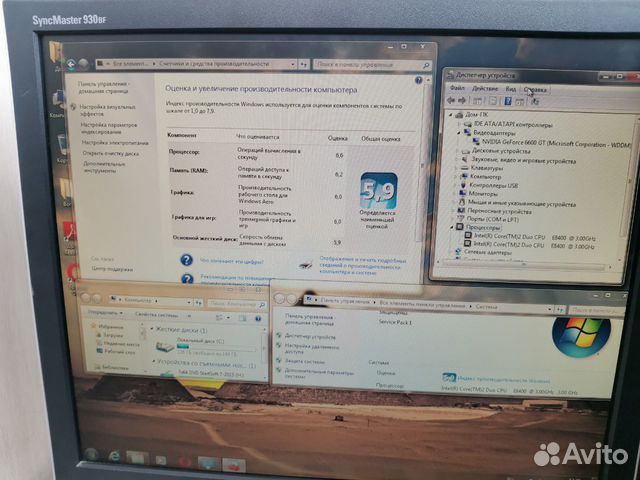Screen dimensions: 640x480
Task: Click Сетевые адаптеры icon in tree
Action: 458,252
